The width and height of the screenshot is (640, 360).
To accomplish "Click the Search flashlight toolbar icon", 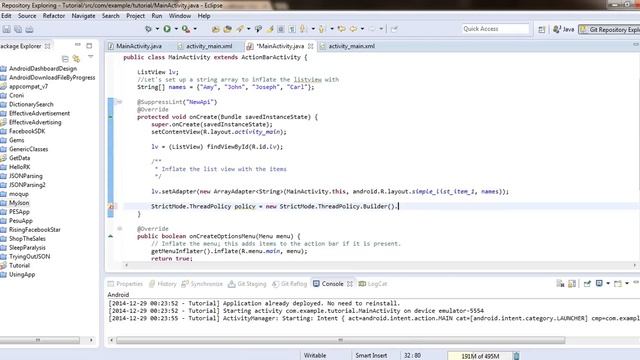I will (258, 29).
